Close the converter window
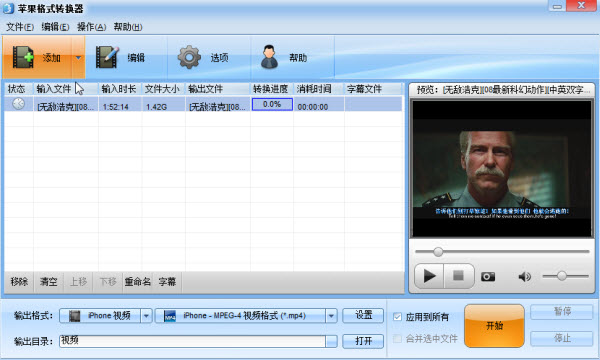The width and height of the screenshot is (600, 360). pyautogui.click(x=581, y=6)
